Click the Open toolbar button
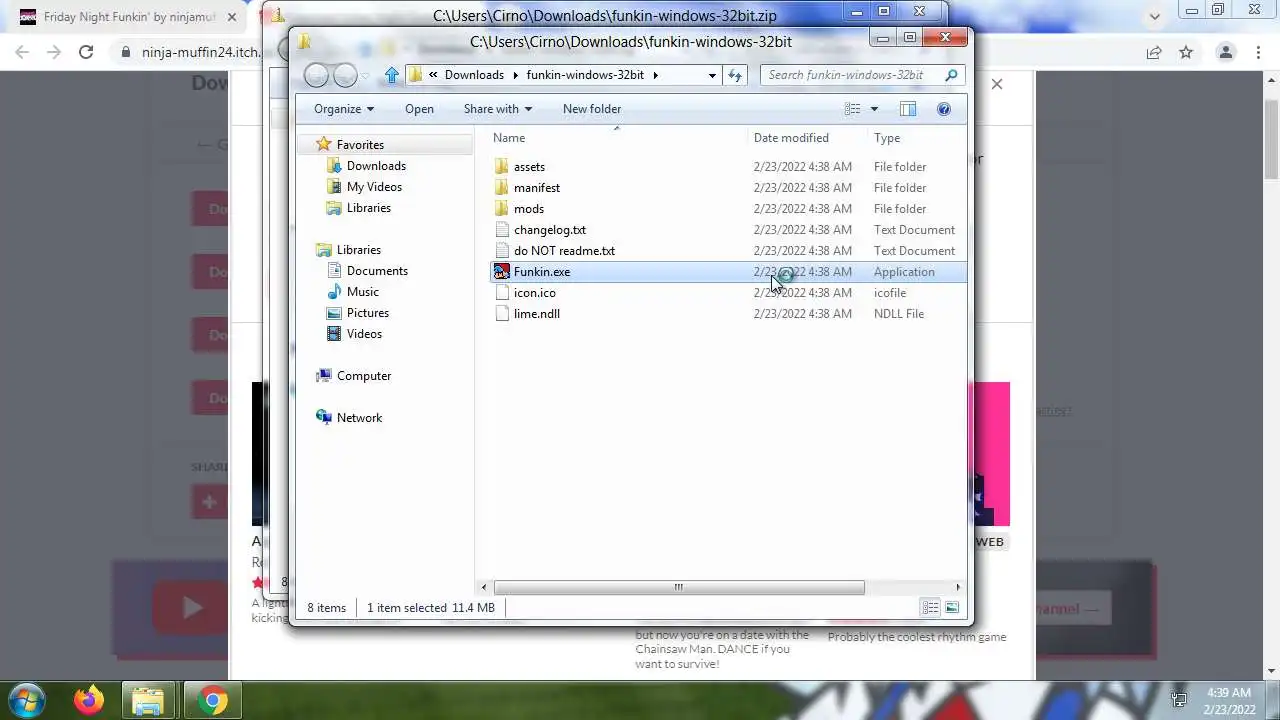Image resolution: width=1280 pixels, height=720 pixels. 419,109
